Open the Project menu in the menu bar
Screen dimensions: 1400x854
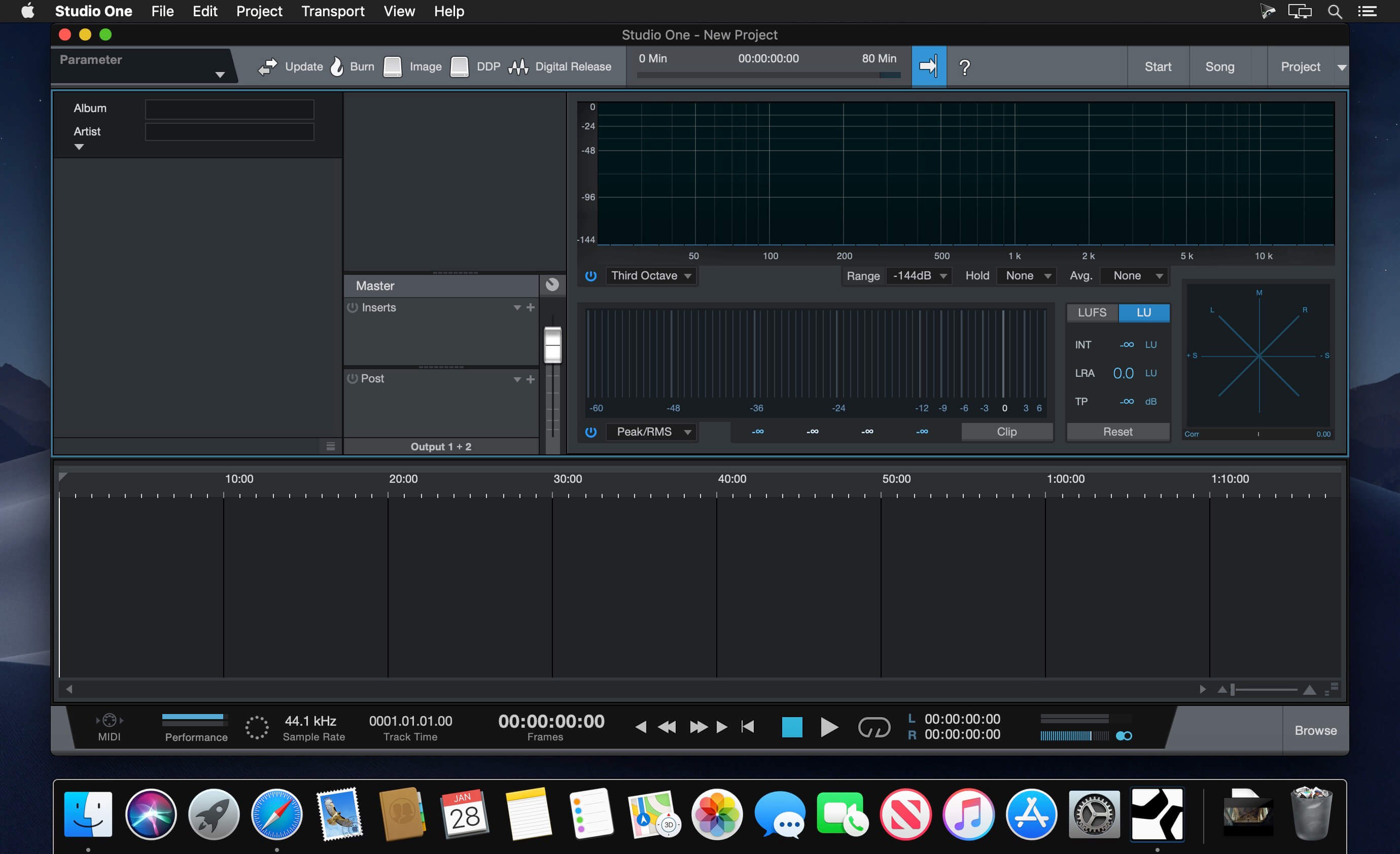pyautogui.click(x=259, y=11)
